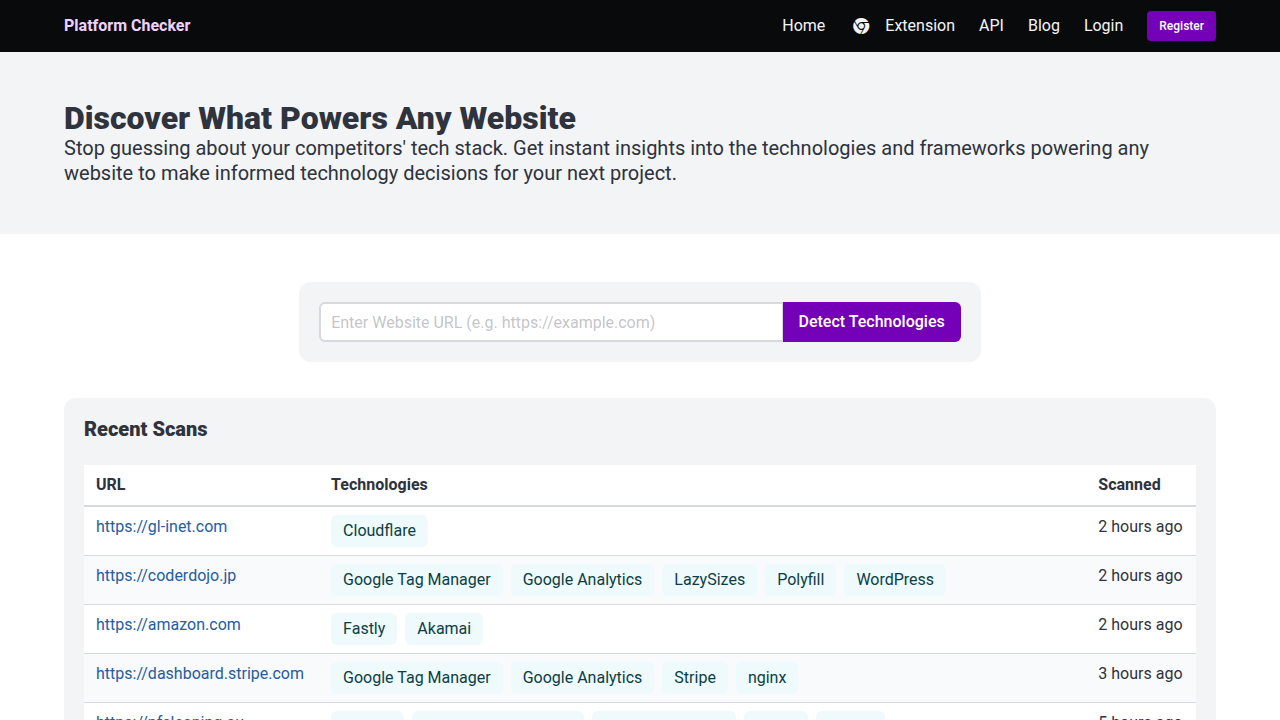The height and width of the screenshot is (720, 1280).
Task: Click the Recent Scans heading
Action: click(146, 429)
